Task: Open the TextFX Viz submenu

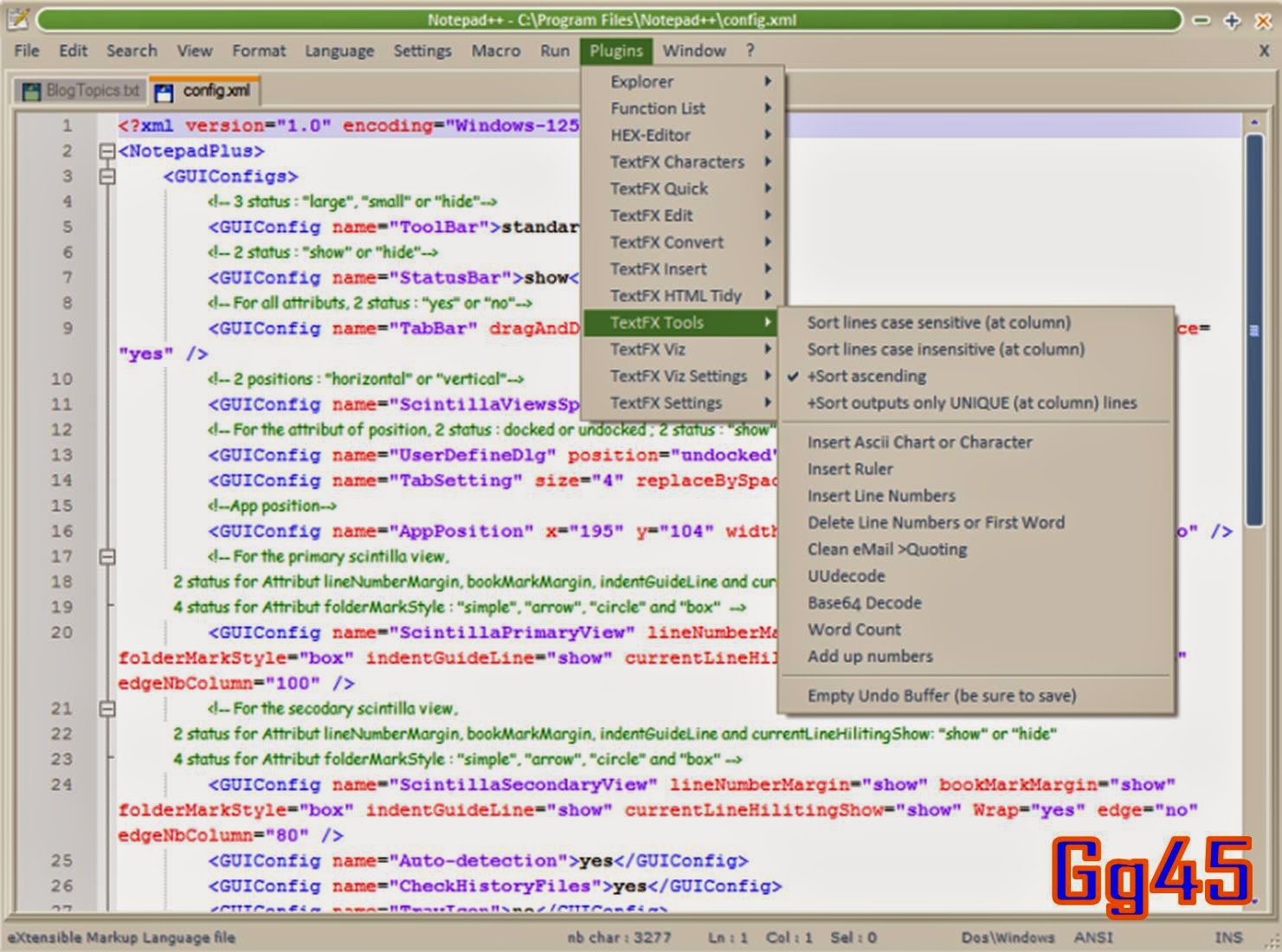Action: point(682,350)
